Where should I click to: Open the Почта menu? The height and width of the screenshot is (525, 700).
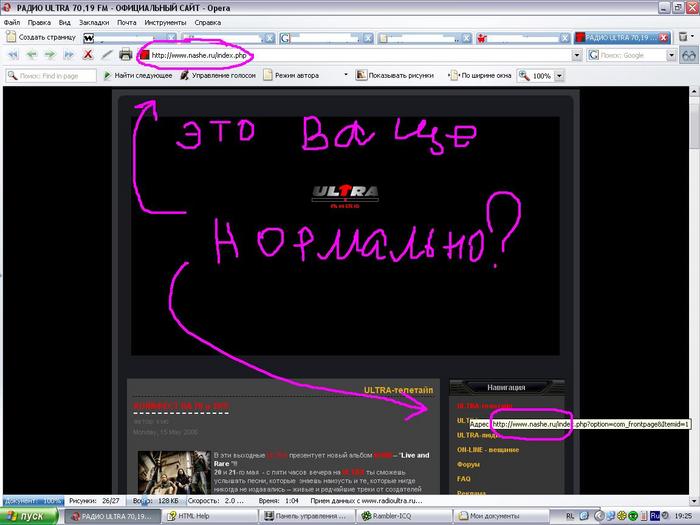[x=127, y=22]
